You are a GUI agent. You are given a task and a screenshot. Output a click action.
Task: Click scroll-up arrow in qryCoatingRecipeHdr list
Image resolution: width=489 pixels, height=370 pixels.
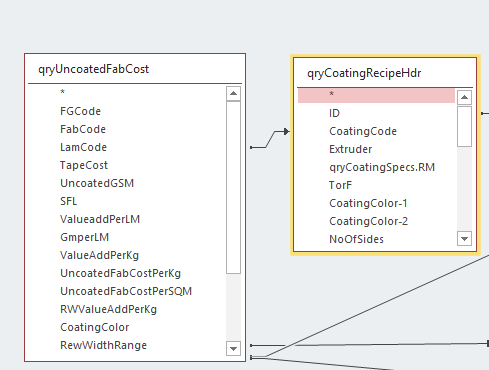[464, 98]
